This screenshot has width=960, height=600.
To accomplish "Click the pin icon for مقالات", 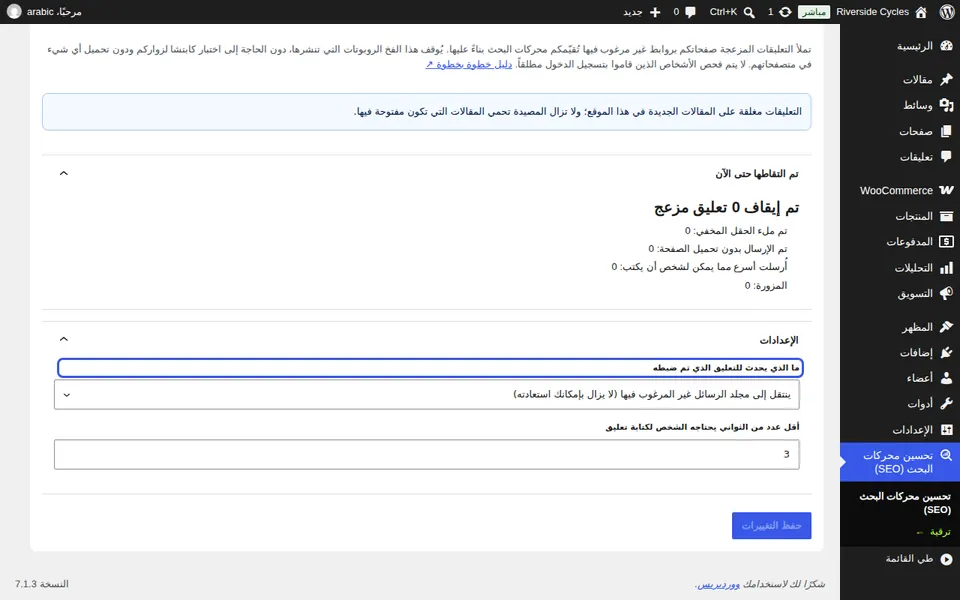I will pyautogui.click(x=947, y=79).
